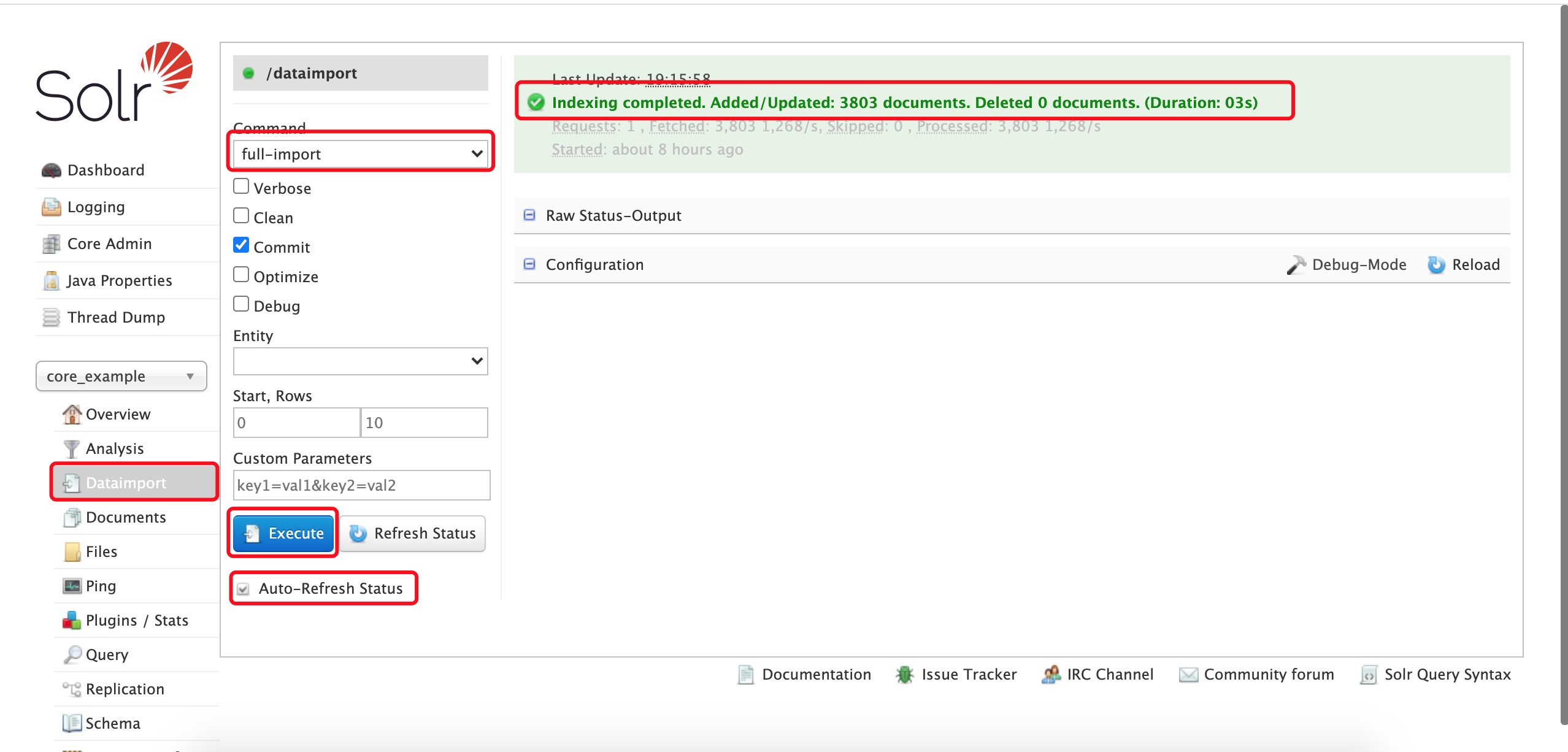Viewport: 1568px width, 752px height.
Task: Click the Solr logo
Action: (x=114, y=82)
